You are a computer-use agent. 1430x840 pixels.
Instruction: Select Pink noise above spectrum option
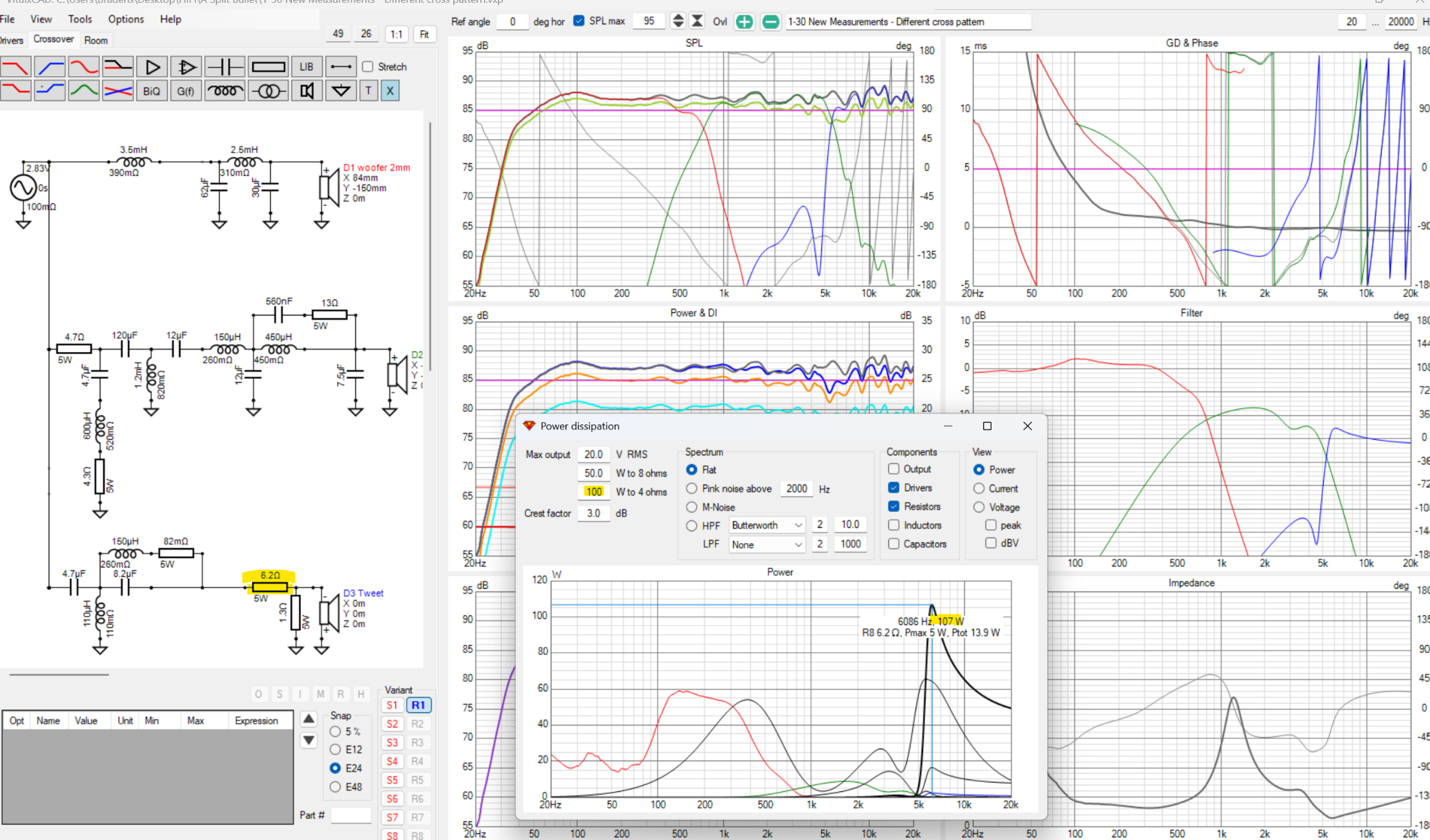692,489
